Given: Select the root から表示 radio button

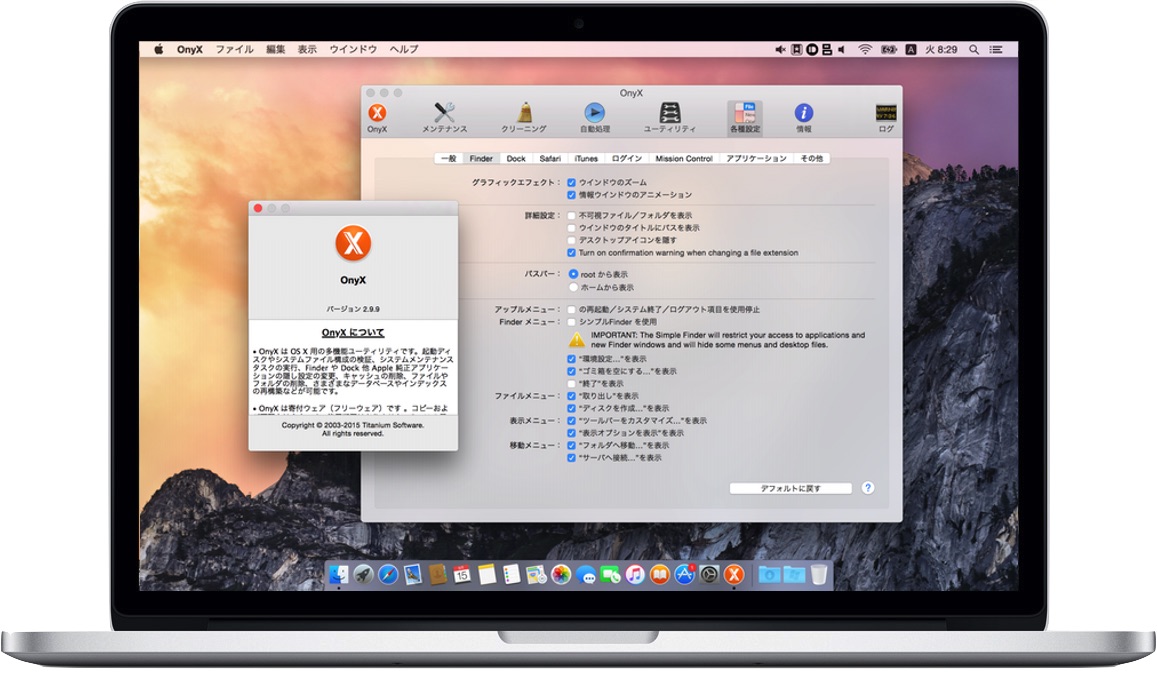Looking at the screenshot, I should (x=573, y=274).
